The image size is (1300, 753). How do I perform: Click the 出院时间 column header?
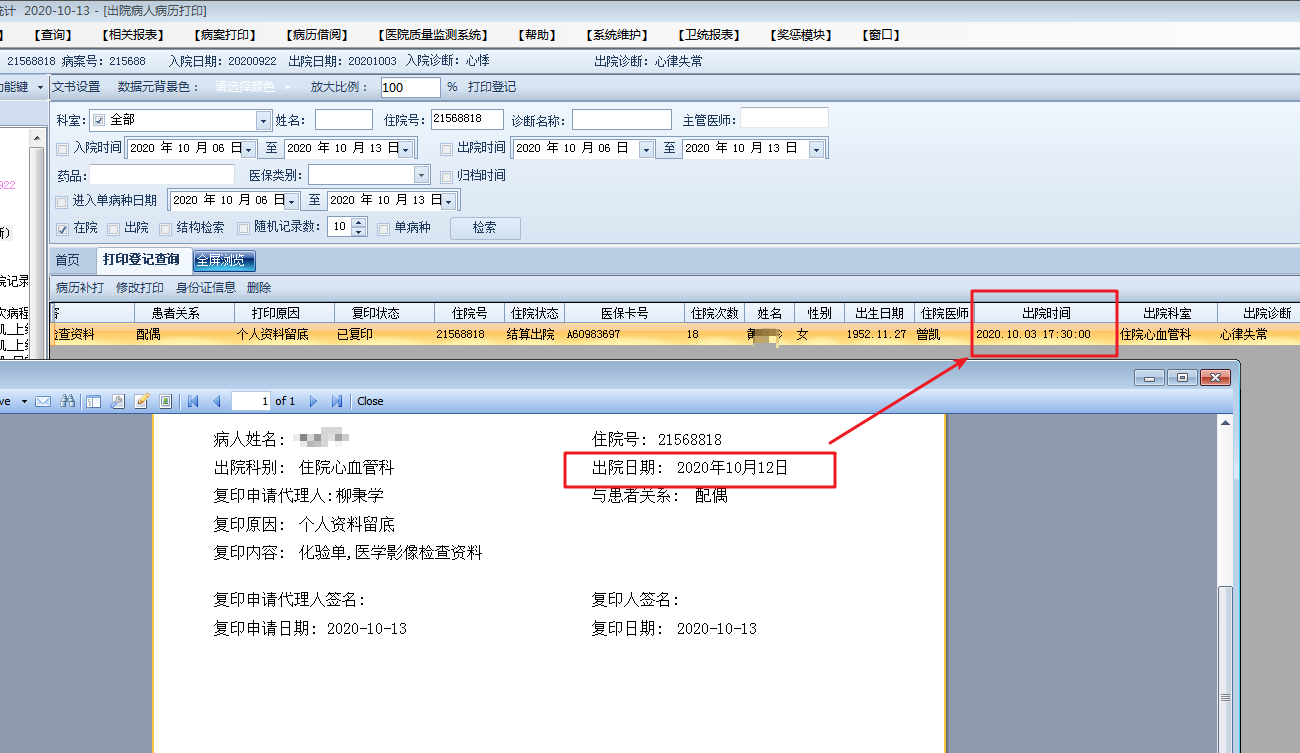pyautogui.click(x=1046, y=313)
